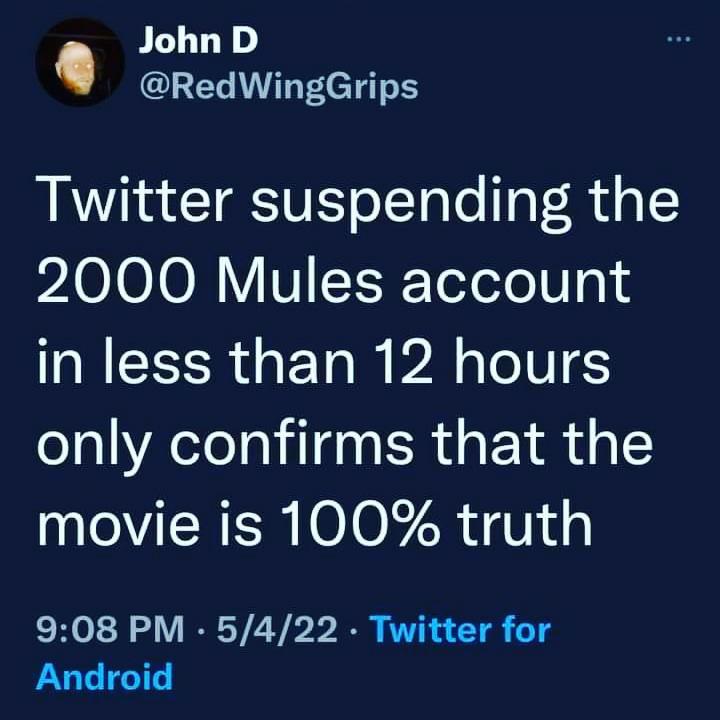
Task: Select the "Twitter suspending the" tweet line
Action: click(358, 204)
